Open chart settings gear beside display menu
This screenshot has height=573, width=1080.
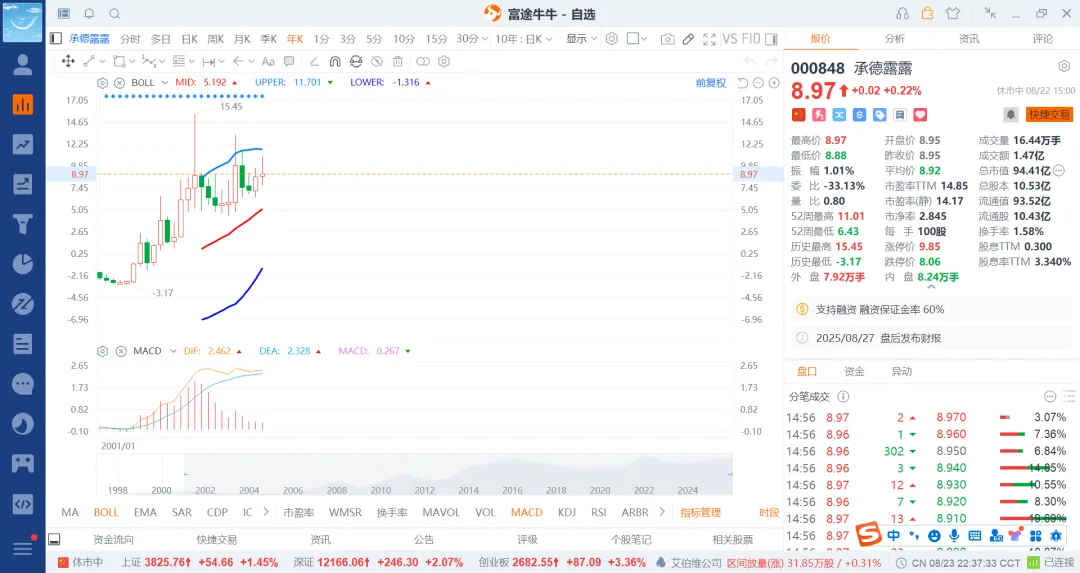(x=612, y=39)
